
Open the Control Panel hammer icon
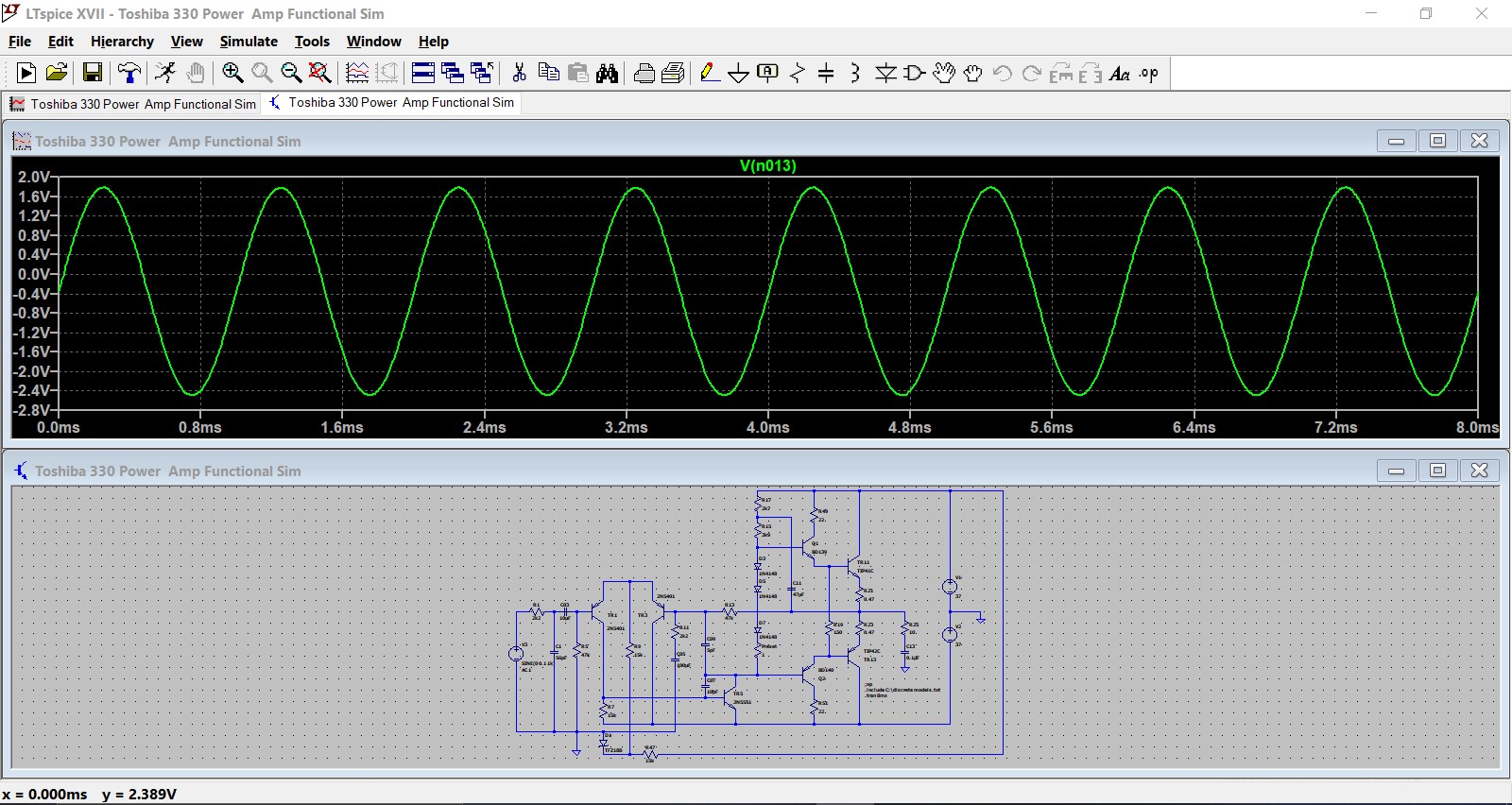pos(129,73)
